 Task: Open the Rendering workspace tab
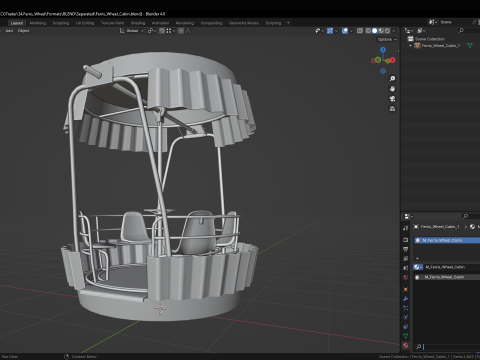pos(185,23)
